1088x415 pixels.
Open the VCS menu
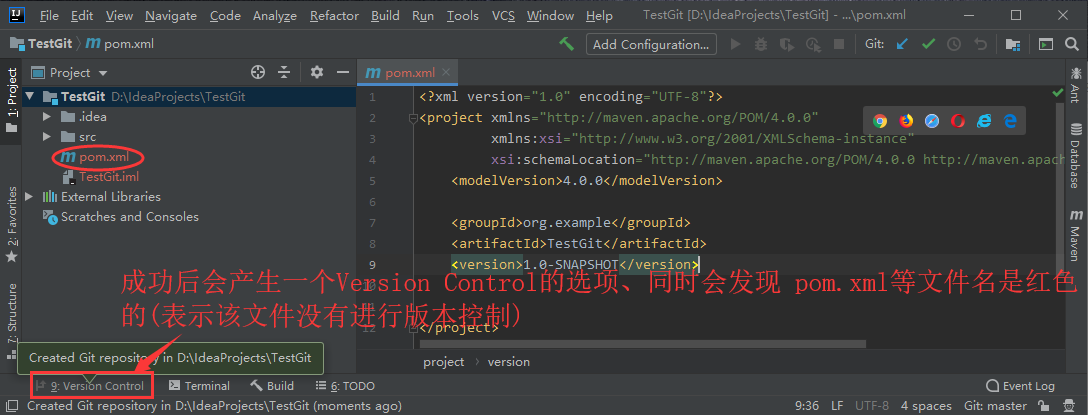click(x=503, y=15)
